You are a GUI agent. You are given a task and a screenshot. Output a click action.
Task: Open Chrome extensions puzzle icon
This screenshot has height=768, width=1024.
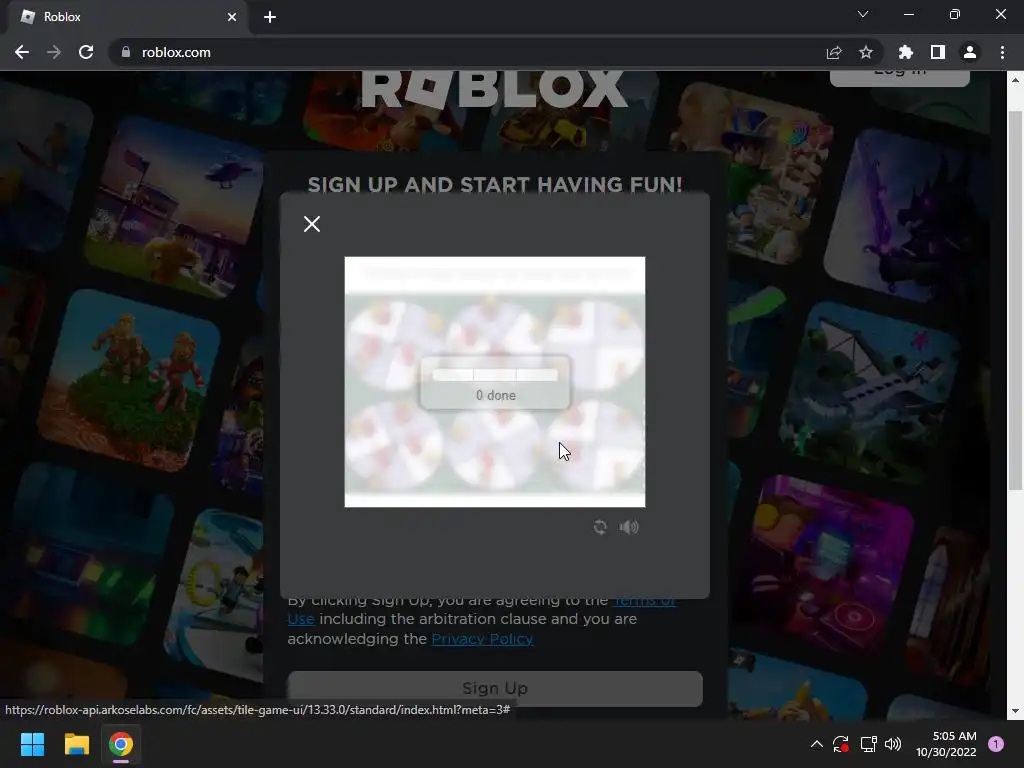point(906,52)
